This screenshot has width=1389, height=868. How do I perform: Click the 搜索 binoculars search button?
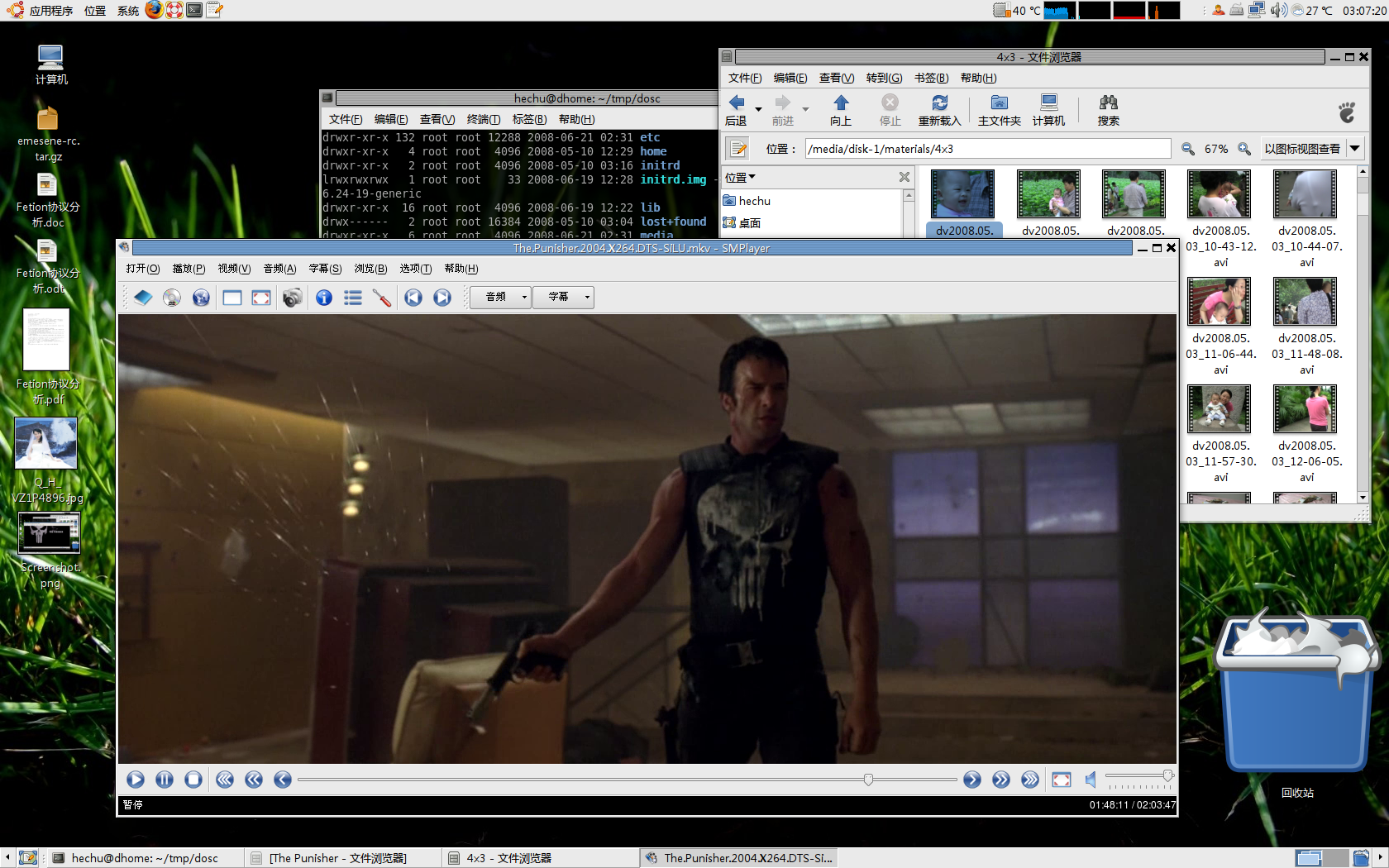[1109, 110]
